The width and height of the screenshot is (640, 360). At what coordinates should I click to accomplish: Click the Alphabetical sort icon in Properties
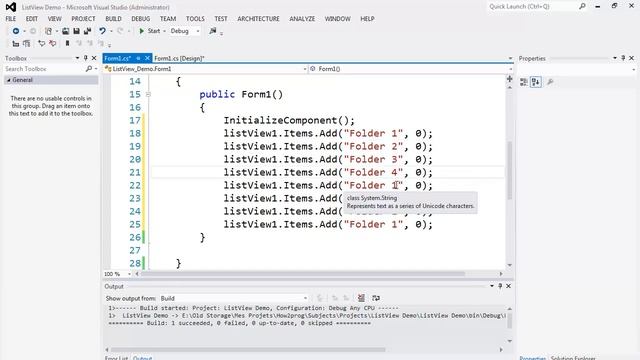tap(536, 82)
